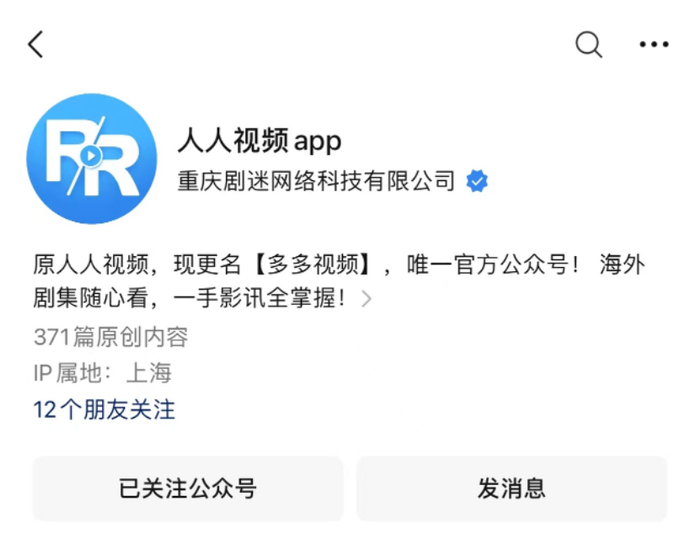
Task: Open the 12个朋友关注 friends list
Action: [104, 410]
